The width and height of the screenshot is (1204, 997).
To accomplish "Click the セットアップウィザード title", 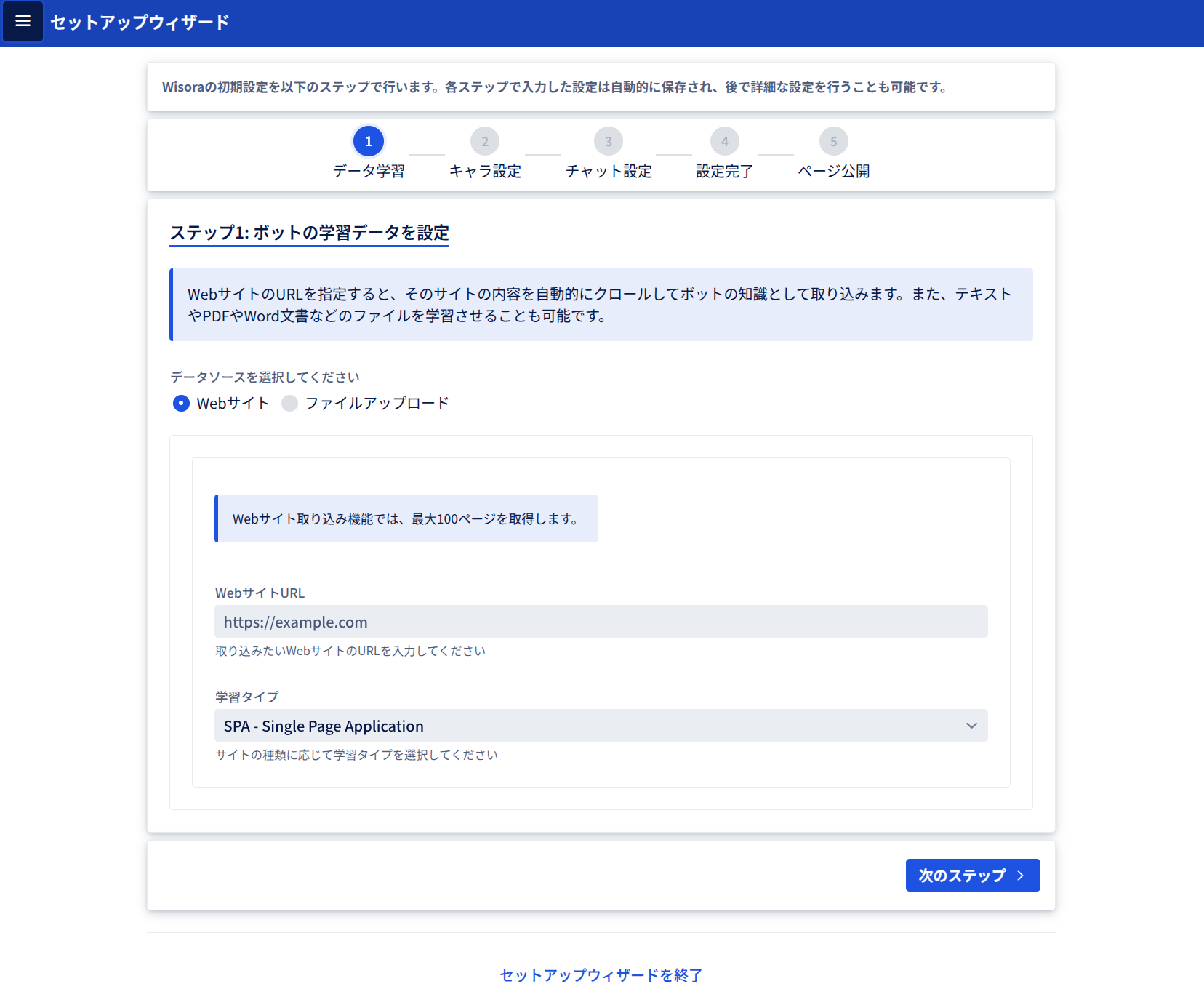I will point(140,23).
